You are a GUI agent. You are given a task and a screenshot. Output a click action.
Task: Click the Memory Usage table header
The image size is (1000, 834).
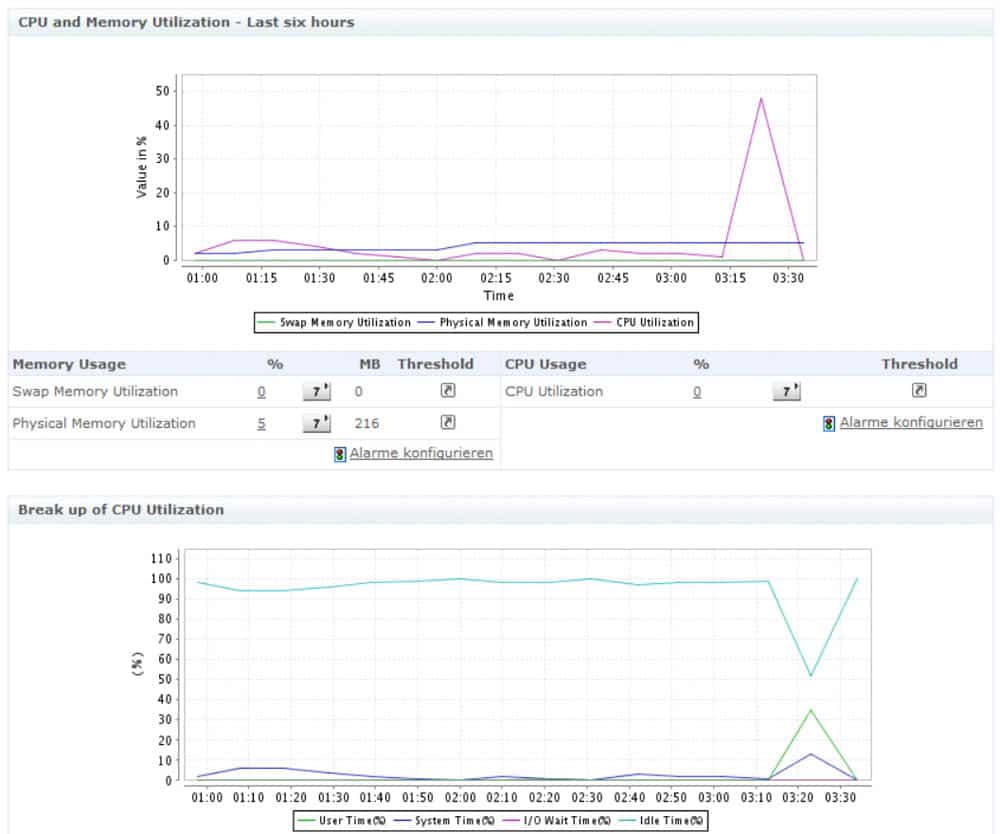pyautogui.click(x=69, y=364)
